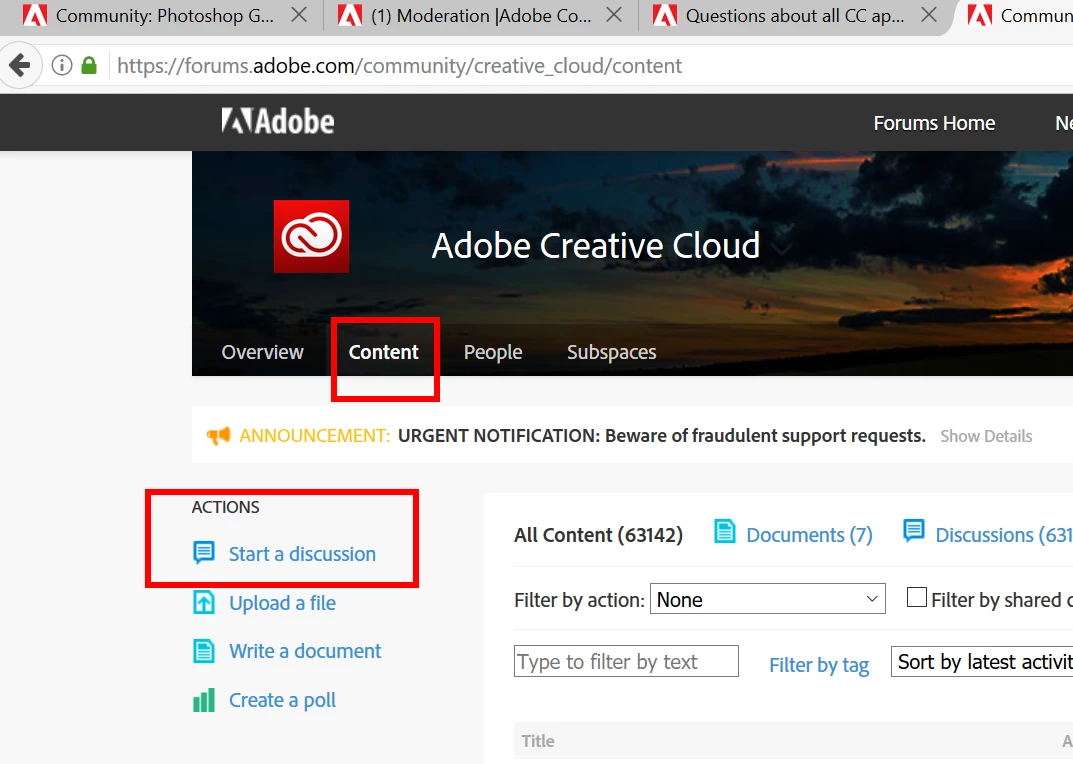
Task: Filter by Documents (7)
Action: coord(809,535)
